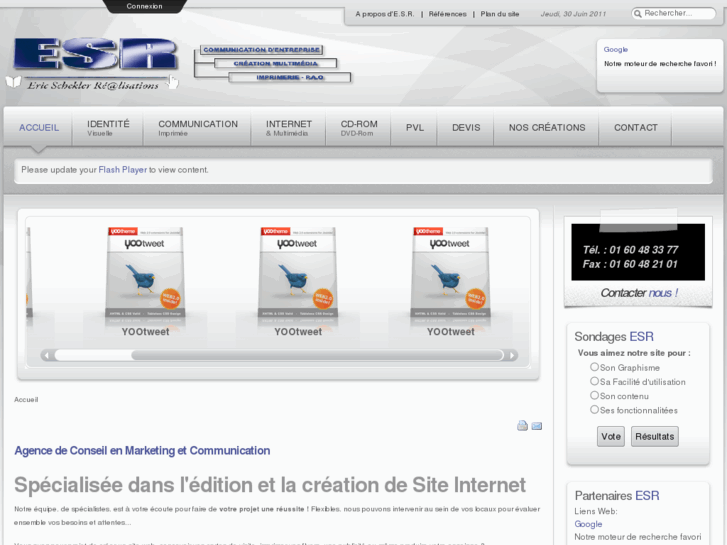The width and height of the screenshot is (727, 545).
Task: Click the date text Jeudi, 30 Juin 2011
Action: (x=573, y=14)
